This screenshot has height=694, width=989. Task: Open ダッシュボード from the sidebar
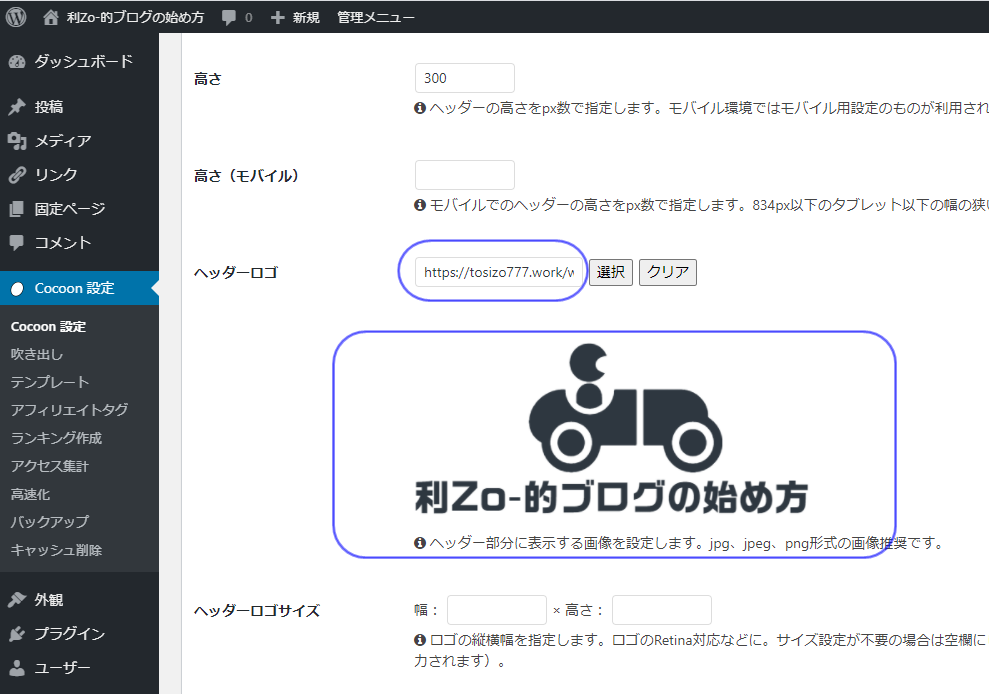[x=82, y=61]
